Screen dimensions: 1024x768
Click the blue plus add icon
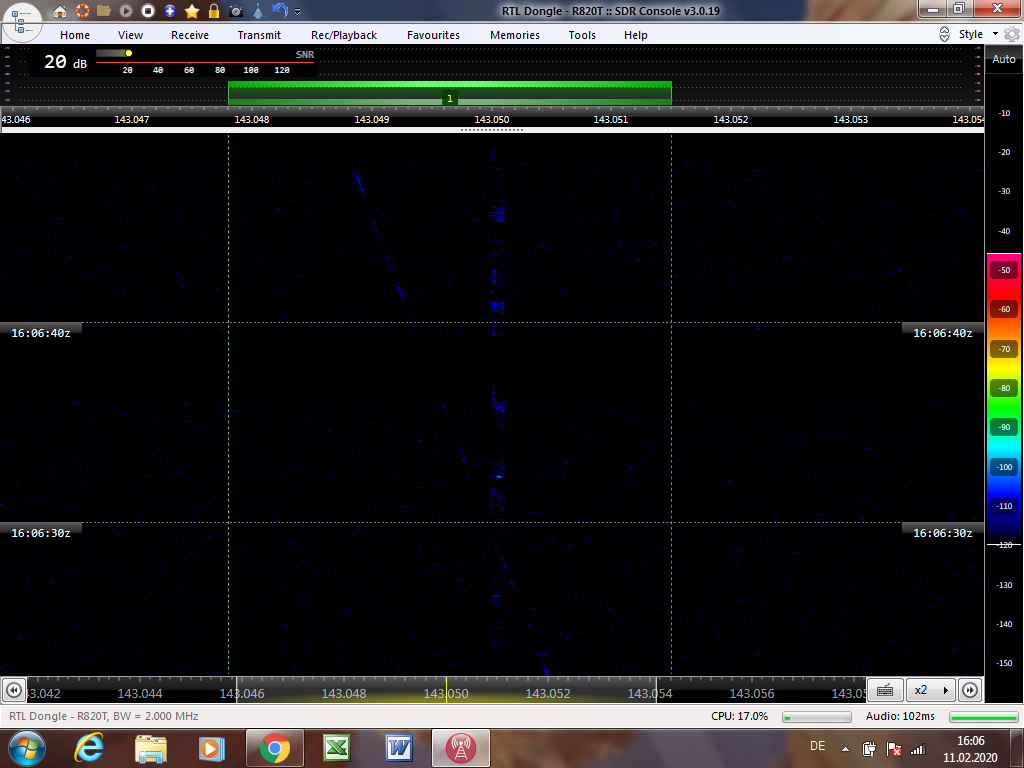(170, 11)
